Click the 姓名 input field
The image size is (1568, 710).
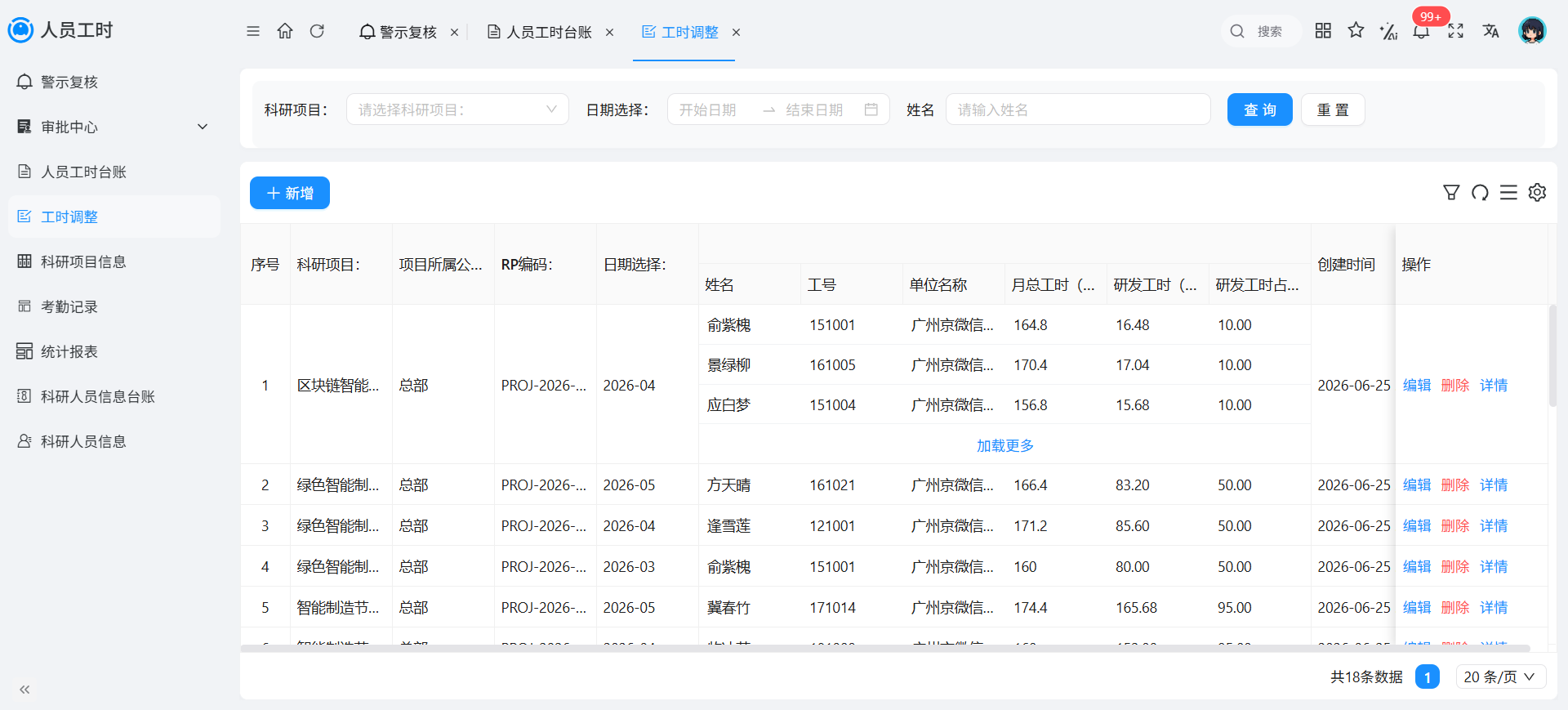pyautogui.click(x=1078, y=109)
